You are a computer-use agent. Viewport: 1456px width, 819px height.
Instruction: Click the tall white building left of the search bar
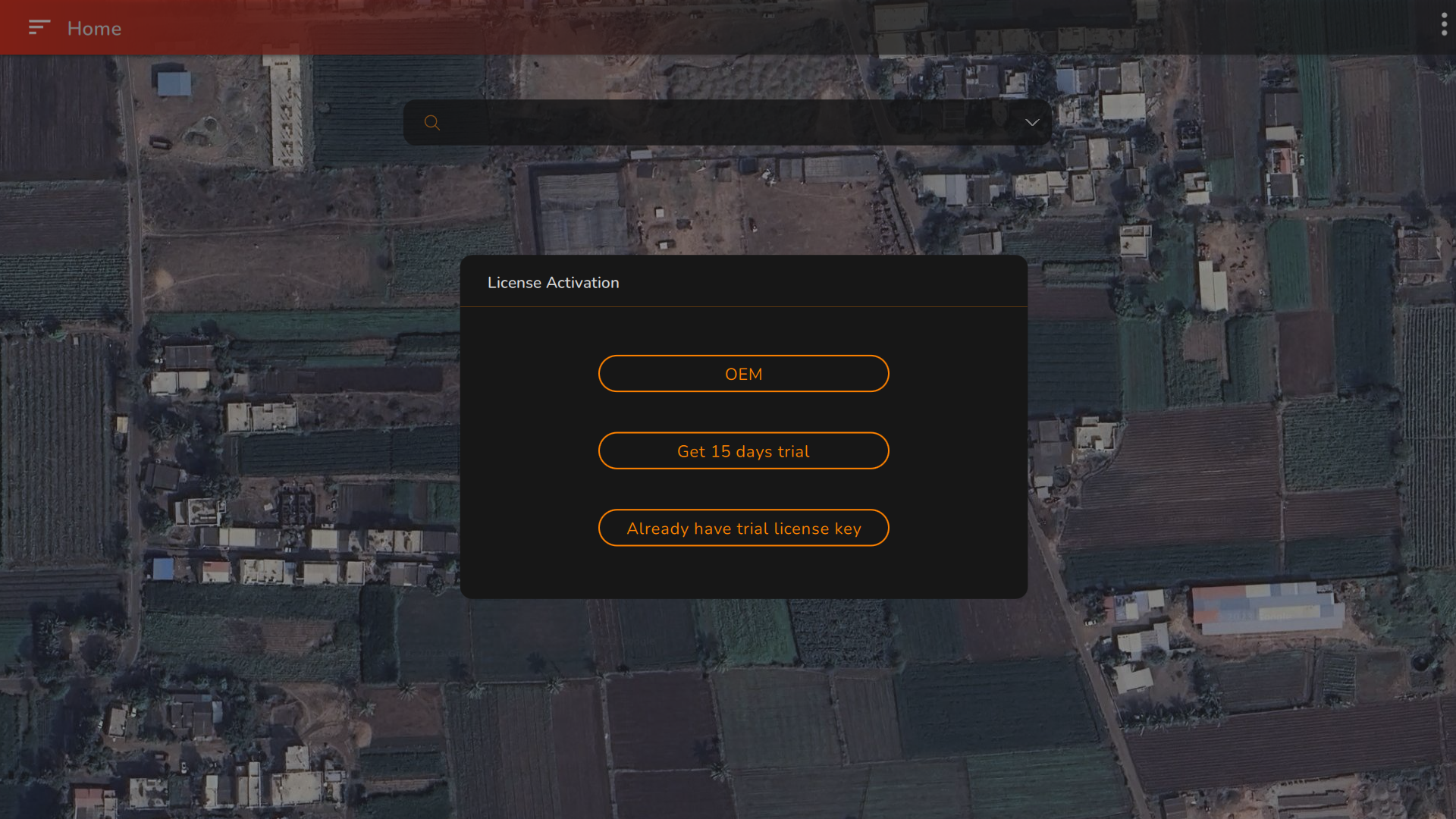click(287, 114)
